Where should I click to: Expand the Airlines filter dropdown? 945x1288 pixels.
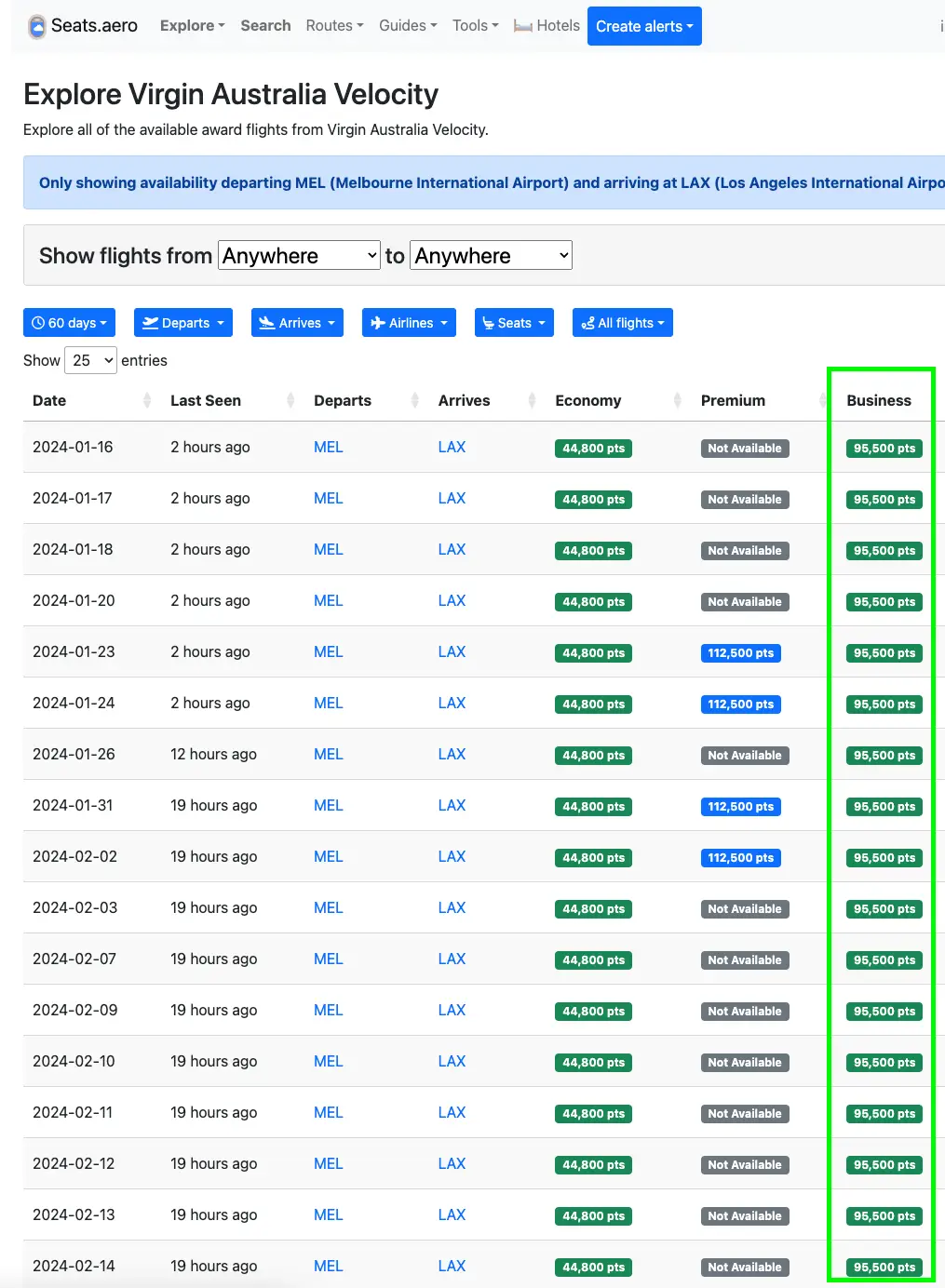pyautogui.click(x=409, y=323)
